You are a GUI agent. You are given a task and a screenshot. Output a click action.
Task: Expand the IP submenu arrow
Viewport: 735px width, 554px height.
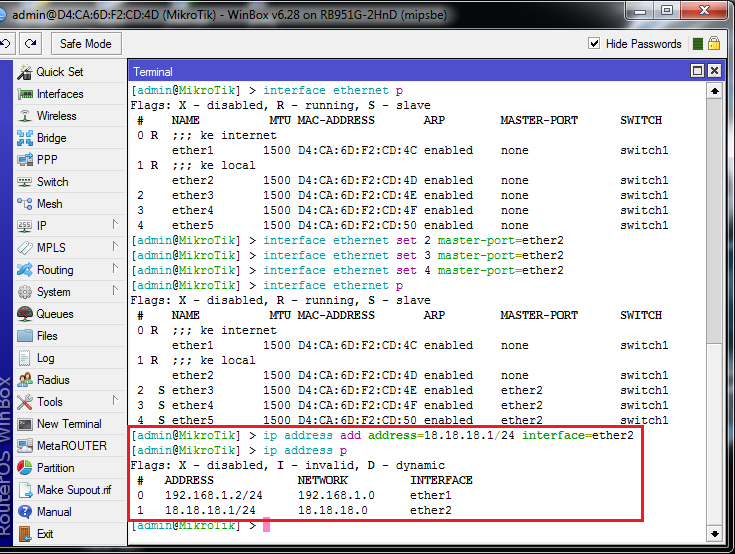[x=115, y=225]
